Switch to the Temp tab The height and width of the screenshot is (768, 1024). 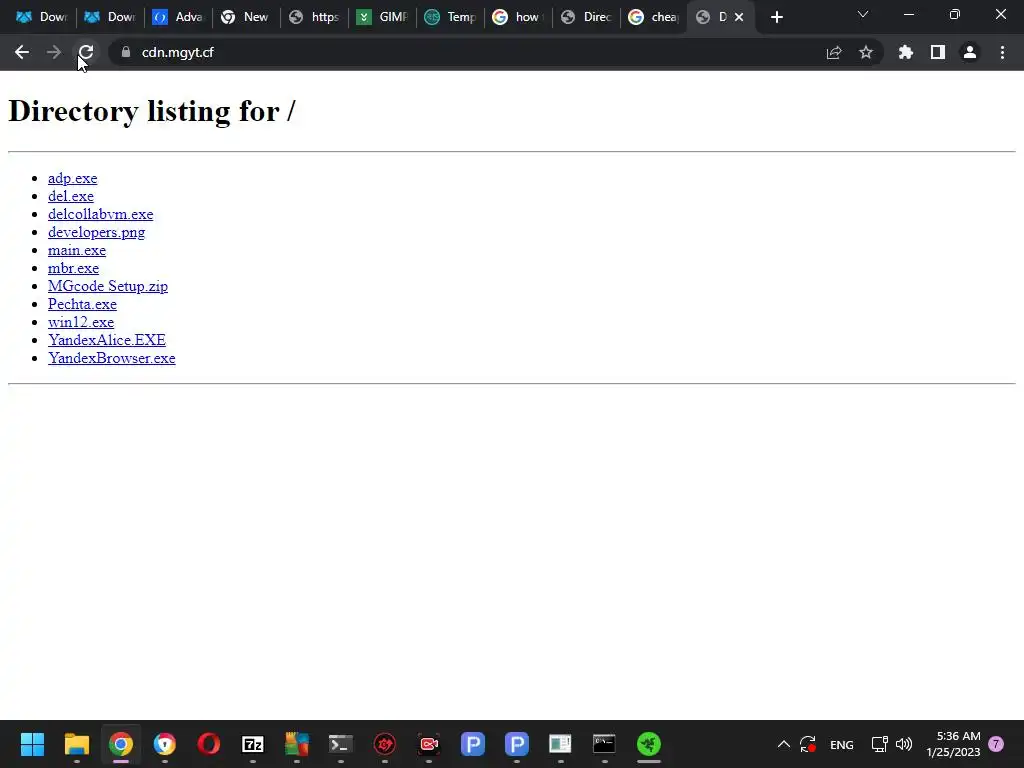click(x=450, y=17)
